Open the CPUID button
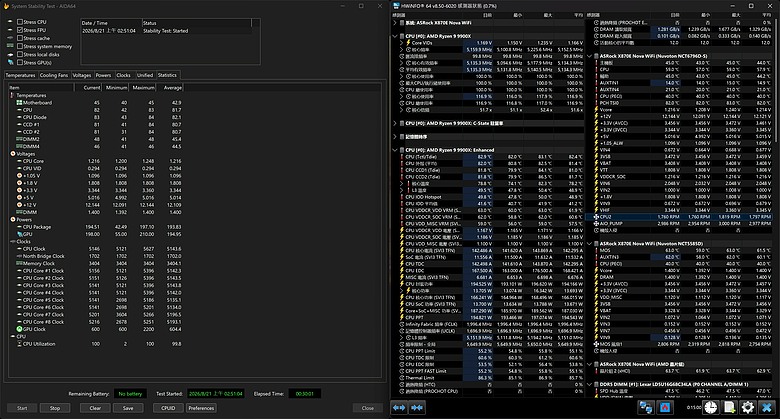Screen dimensions: 780x419 [x=168, y=408]
